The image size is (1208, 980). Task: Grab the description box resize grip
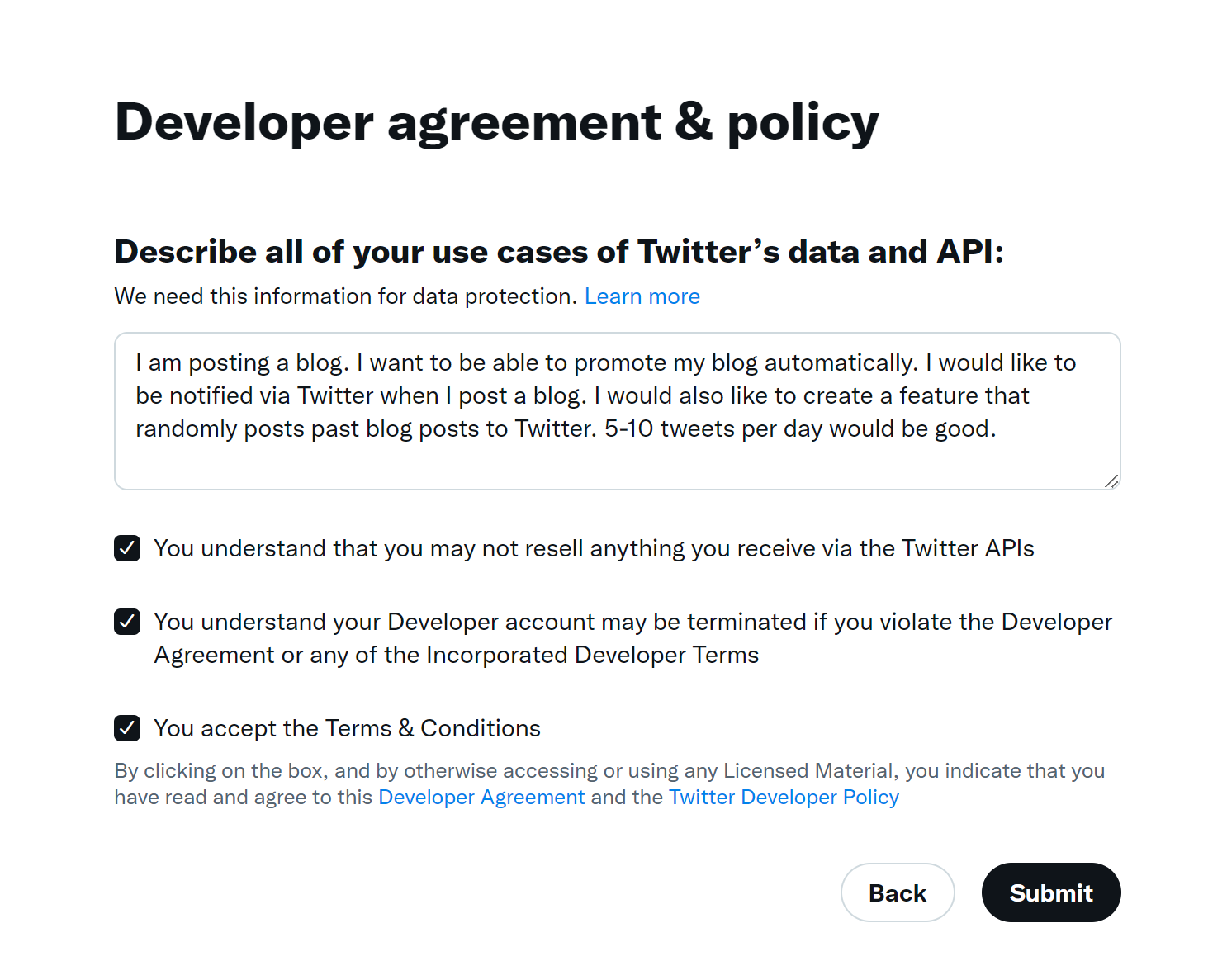(x=1112, y=481)
